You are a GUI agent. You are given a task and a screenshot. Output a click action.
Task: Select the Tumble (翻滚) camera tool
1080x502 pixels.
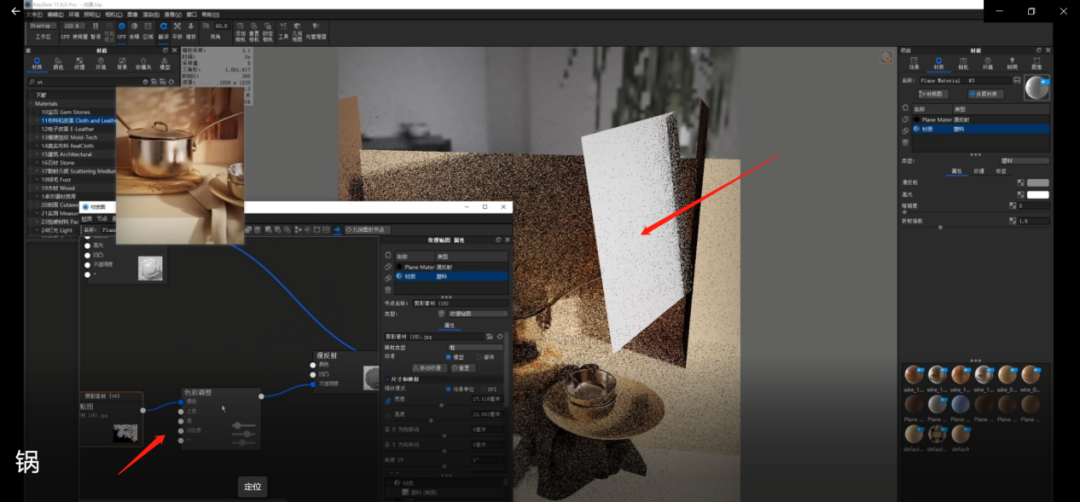pyautogui.click(x=163, y=27)
